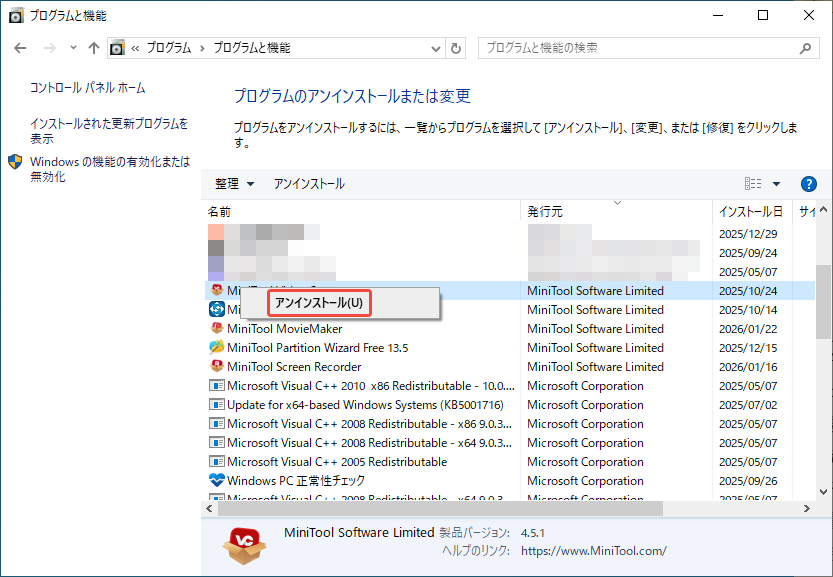Click the back navigation arrow
Viewport: 833px width, 577px height.
[20, 47]
